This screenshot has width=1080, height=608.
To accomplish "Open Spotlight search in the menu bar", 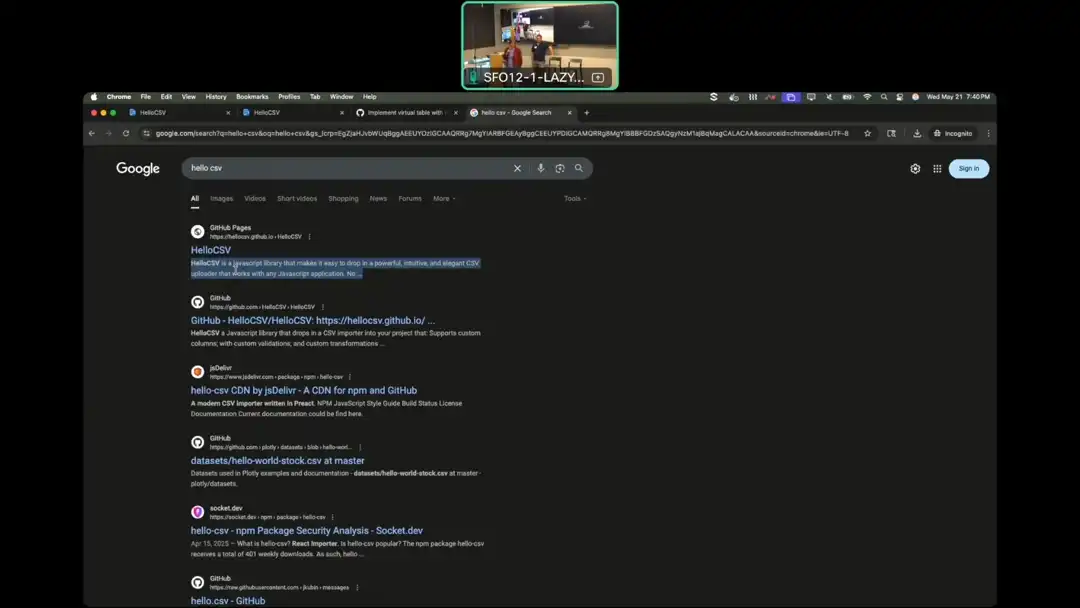I will [x=884, y=97].
